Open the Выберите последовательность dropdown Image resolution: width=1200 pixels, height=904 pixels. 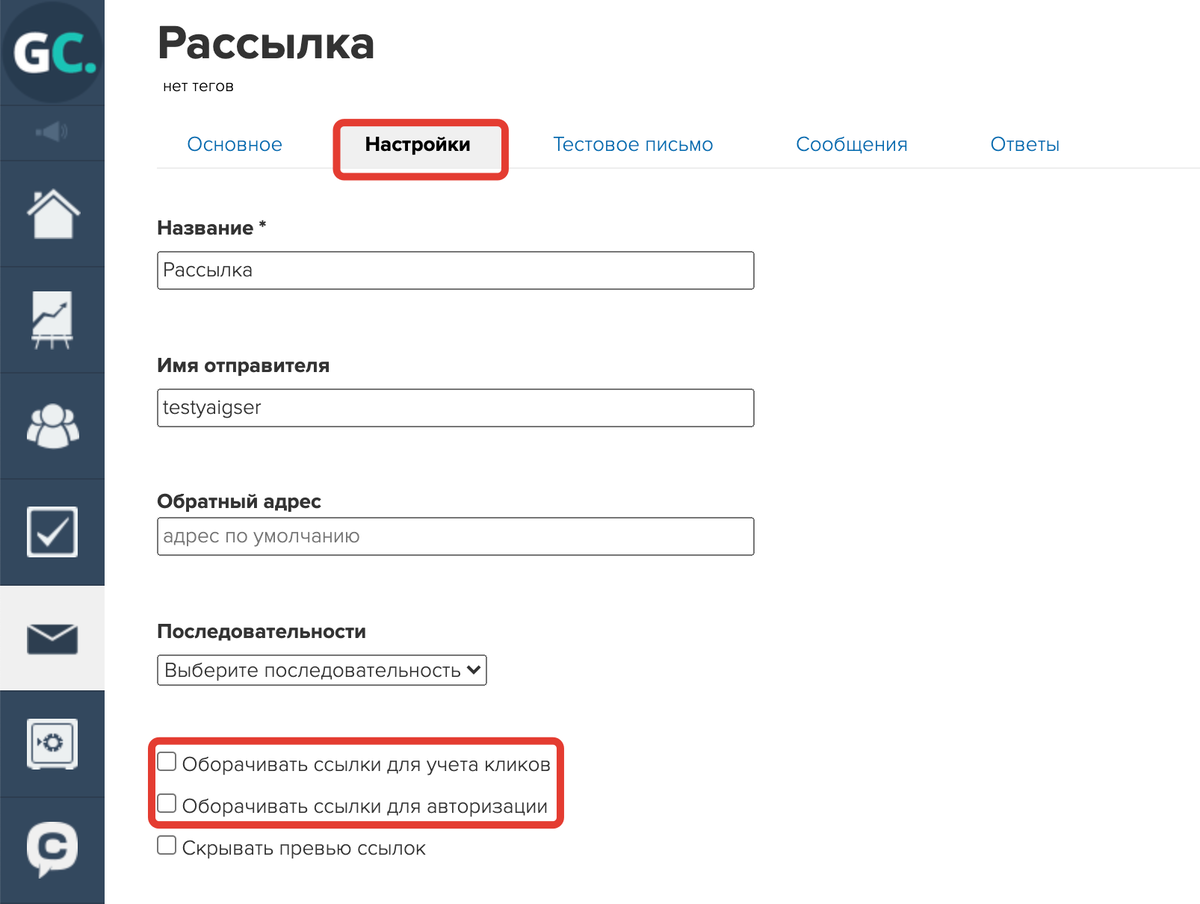pos(322,670)
